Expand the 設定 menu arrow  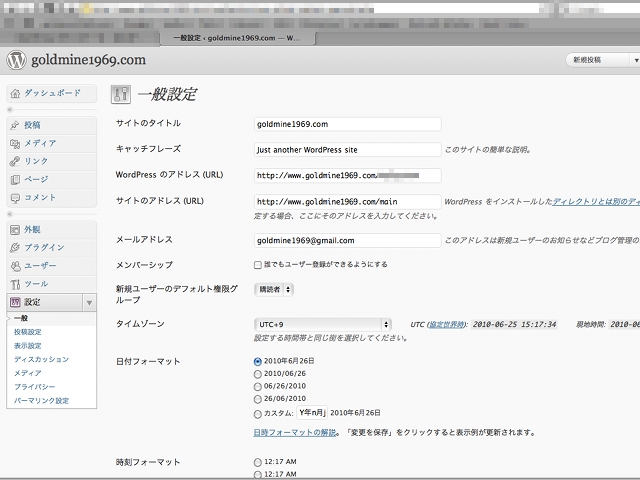(x=89, y=303)
